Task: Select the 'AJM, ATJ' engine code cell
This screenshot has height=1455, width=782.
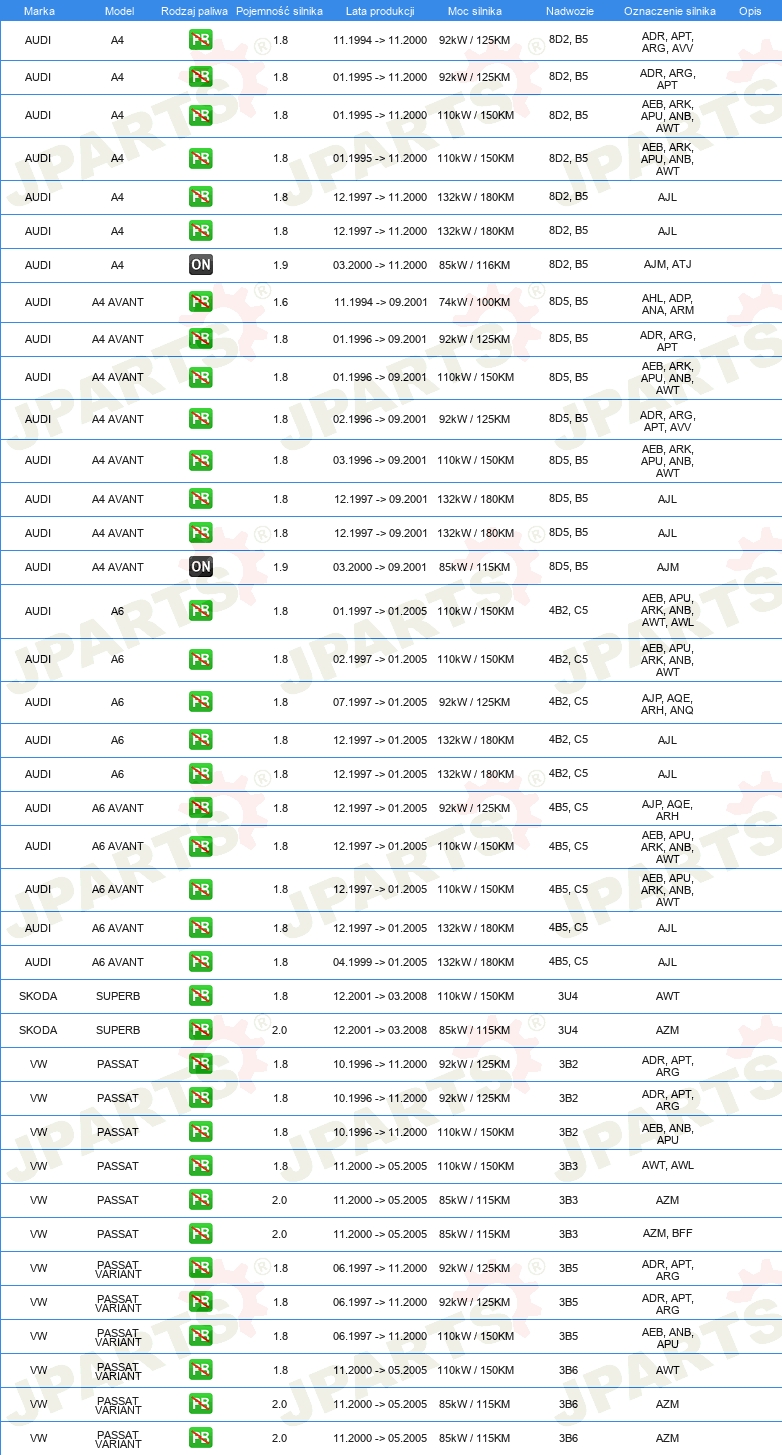Action: pos(668,265)
